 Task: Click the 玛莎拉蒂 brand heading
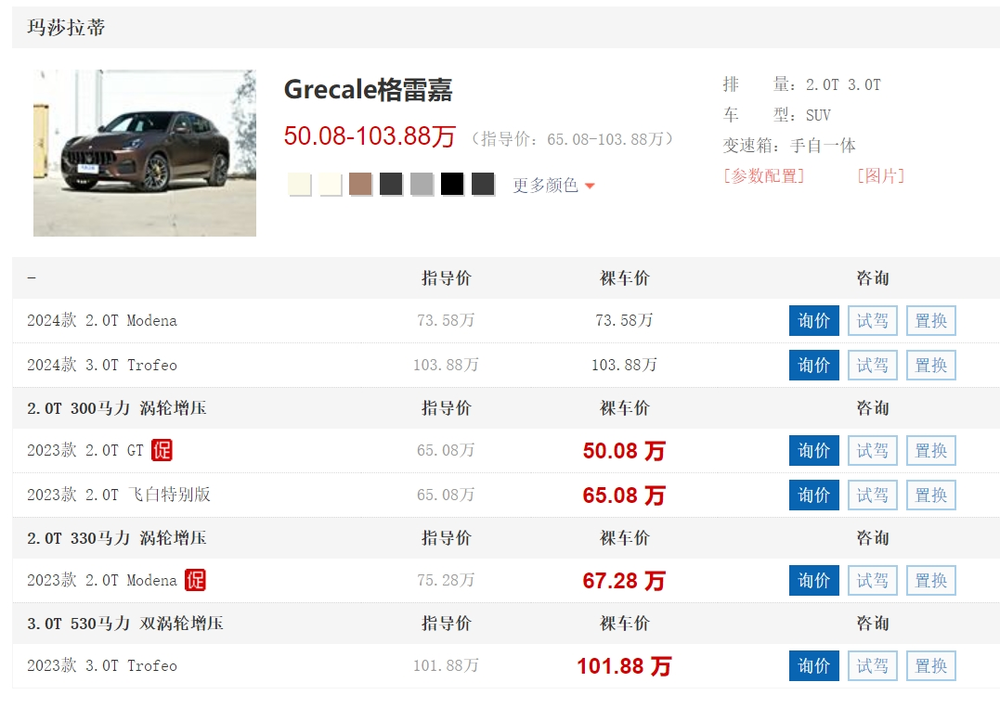[66, 27]
